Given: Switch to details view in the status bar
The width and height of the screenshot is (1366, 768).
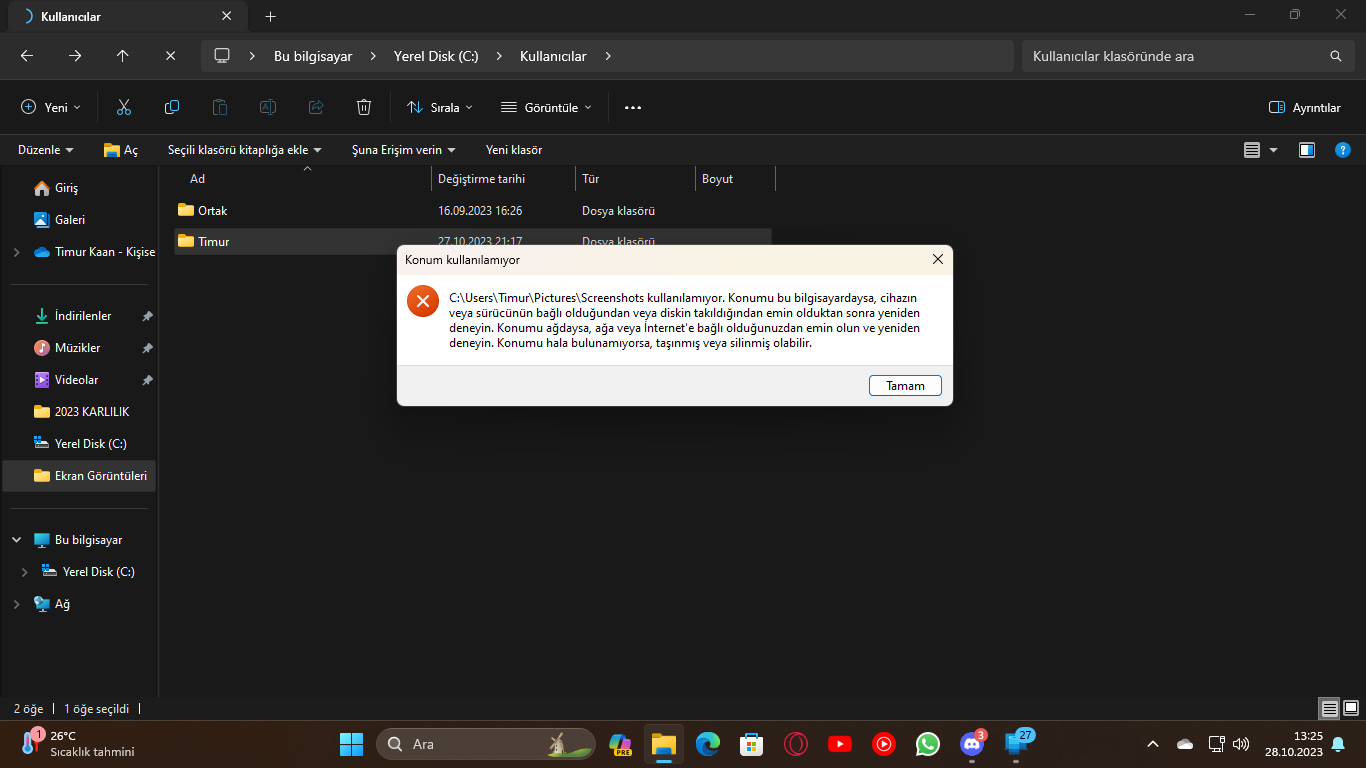Looking at the screenshot, I should pyautogui.click(x=1329, y=709).
